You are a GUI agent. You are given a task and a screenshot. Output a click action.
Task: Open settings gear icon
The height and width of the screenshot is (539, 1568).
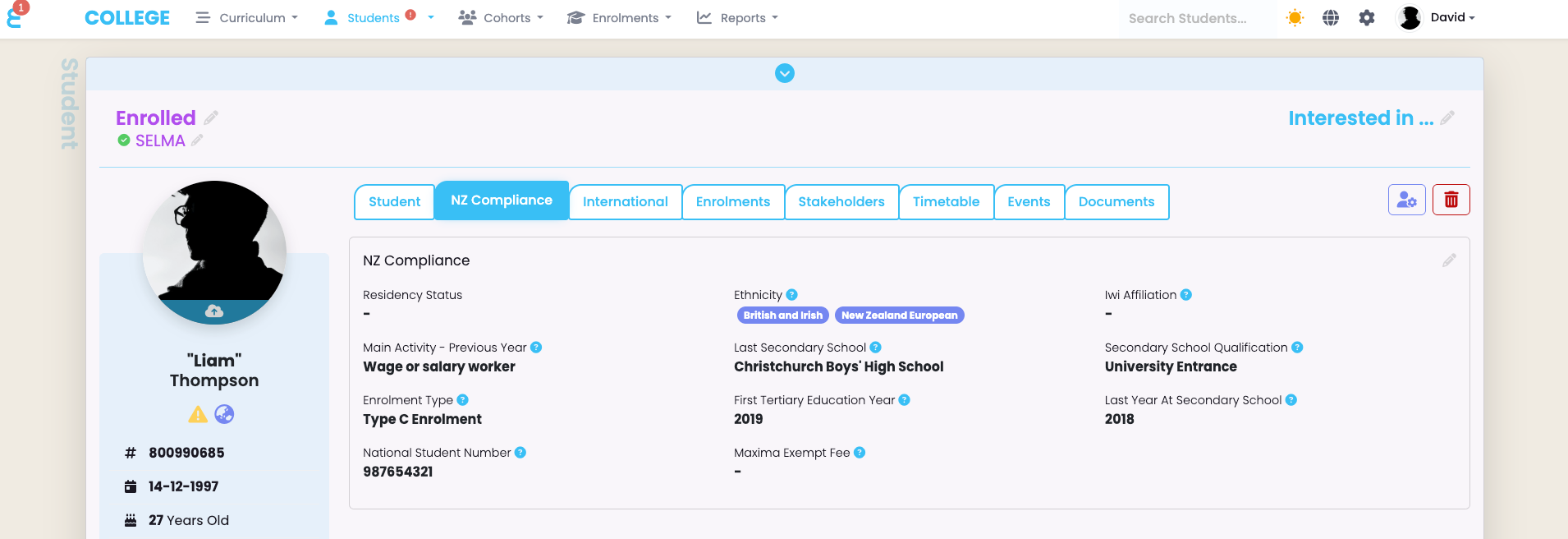1367,17
